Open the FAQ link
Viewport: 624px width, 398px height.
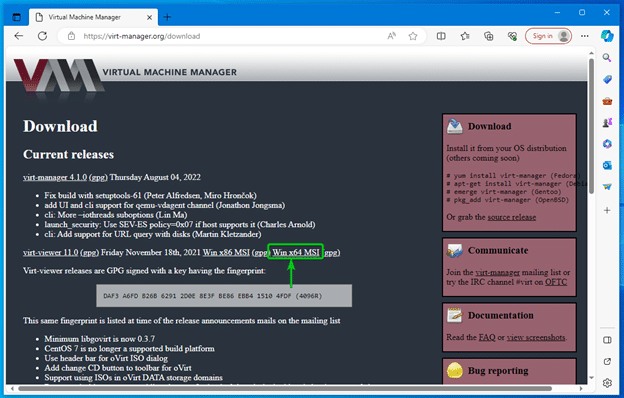[487, 337]
